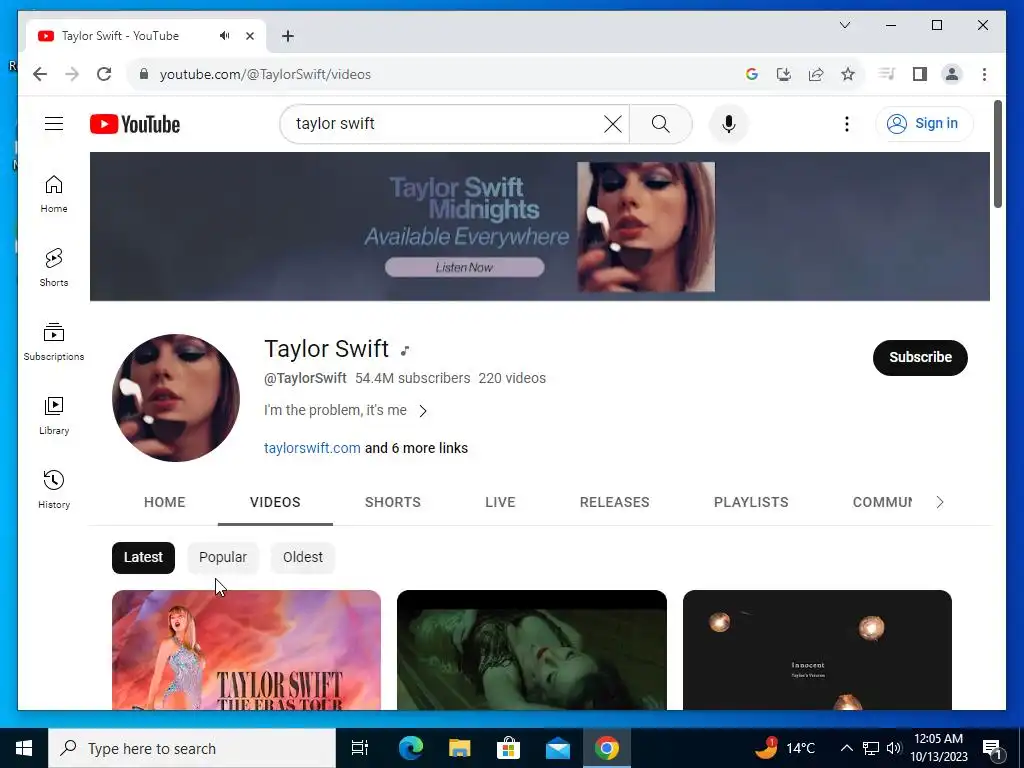Open tab search dropdown arrow
The image size is (1024, 768).
[x=844, y=25]
